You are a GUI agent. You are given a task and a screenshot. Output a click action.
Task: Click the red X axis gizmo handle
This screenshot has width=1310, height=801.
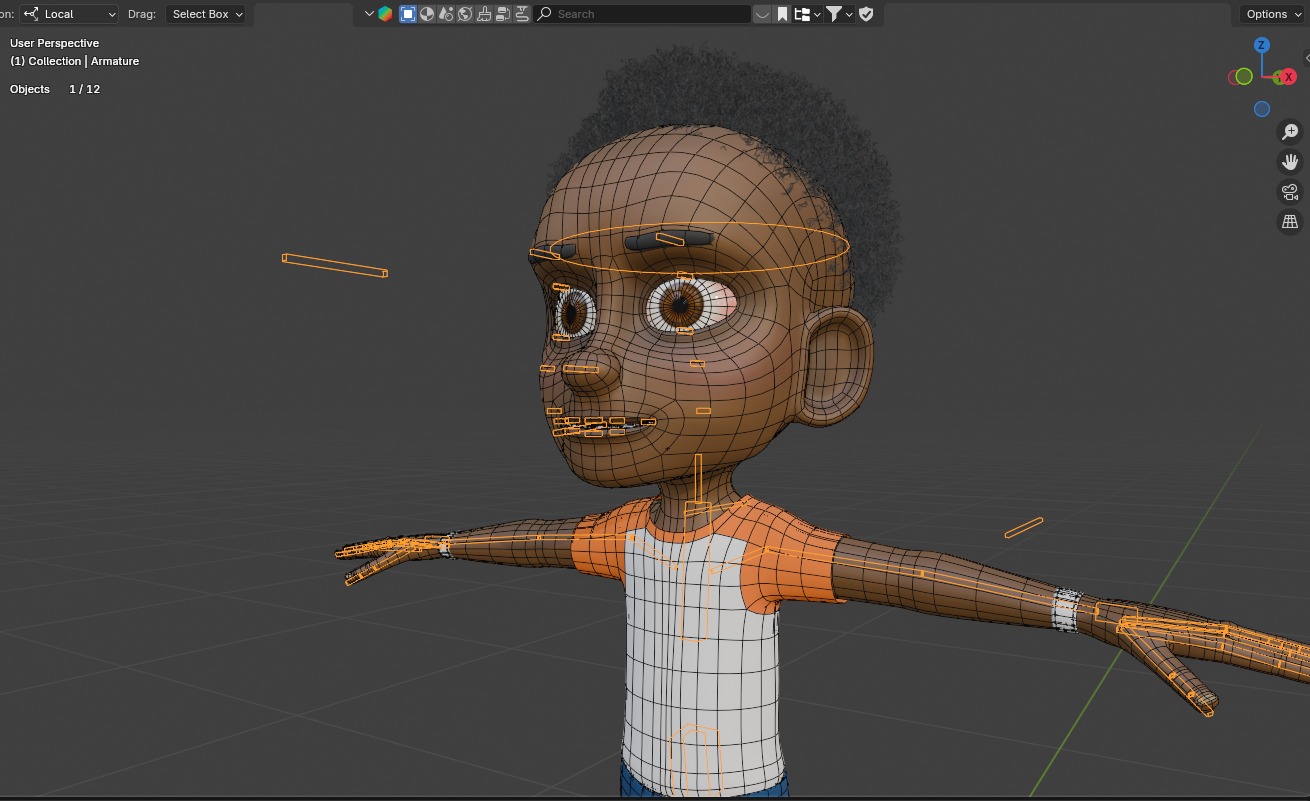[1289, 77]
